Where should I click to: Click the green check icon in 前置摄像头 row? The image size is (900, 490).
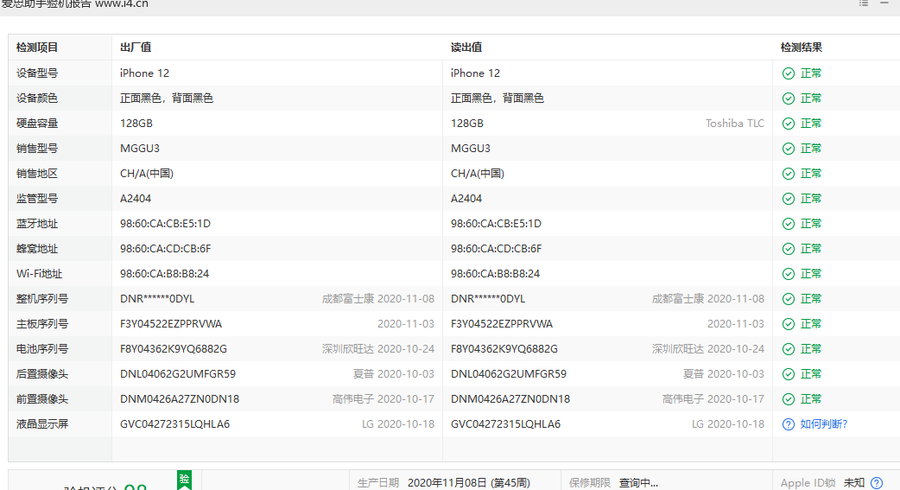coord(788,399)
